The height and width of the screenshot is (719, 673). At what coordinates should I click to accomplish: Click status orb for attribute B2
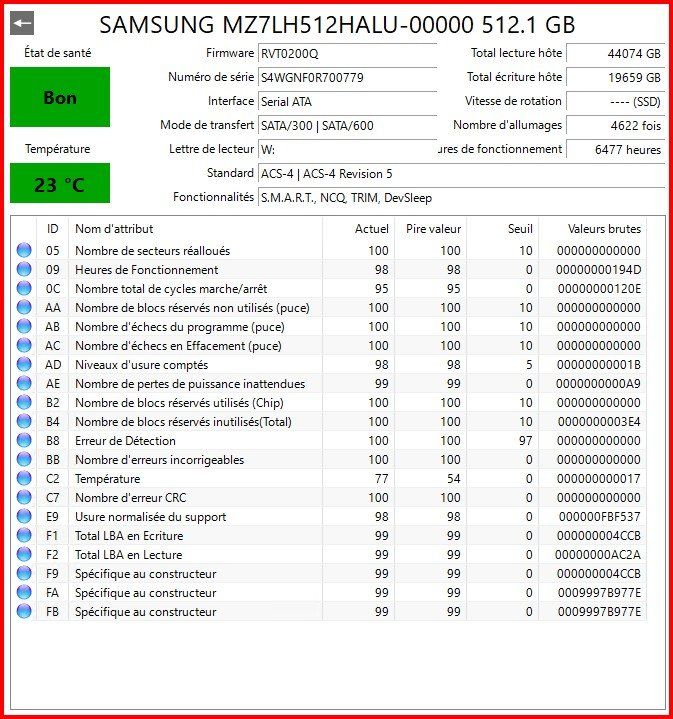[24, 403]
